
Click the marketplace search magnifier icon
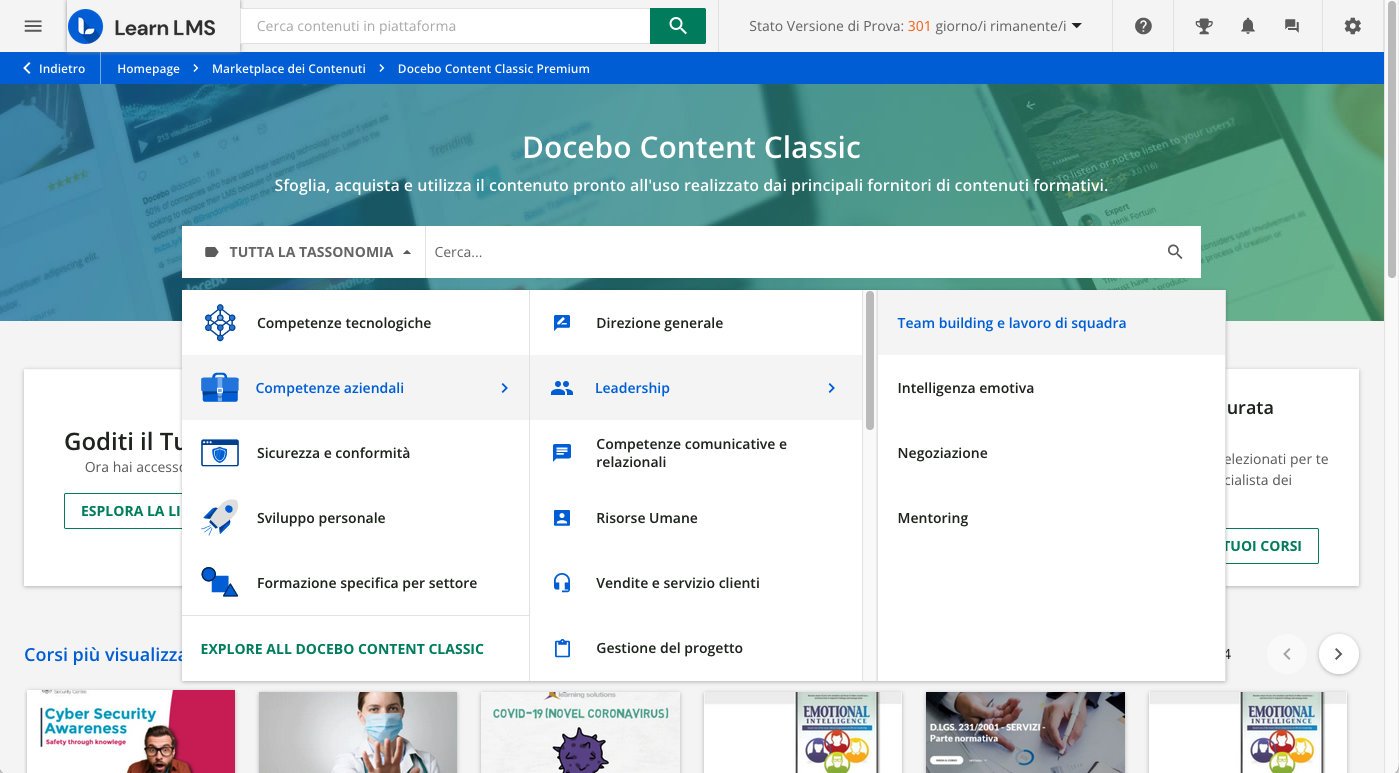1175,252
